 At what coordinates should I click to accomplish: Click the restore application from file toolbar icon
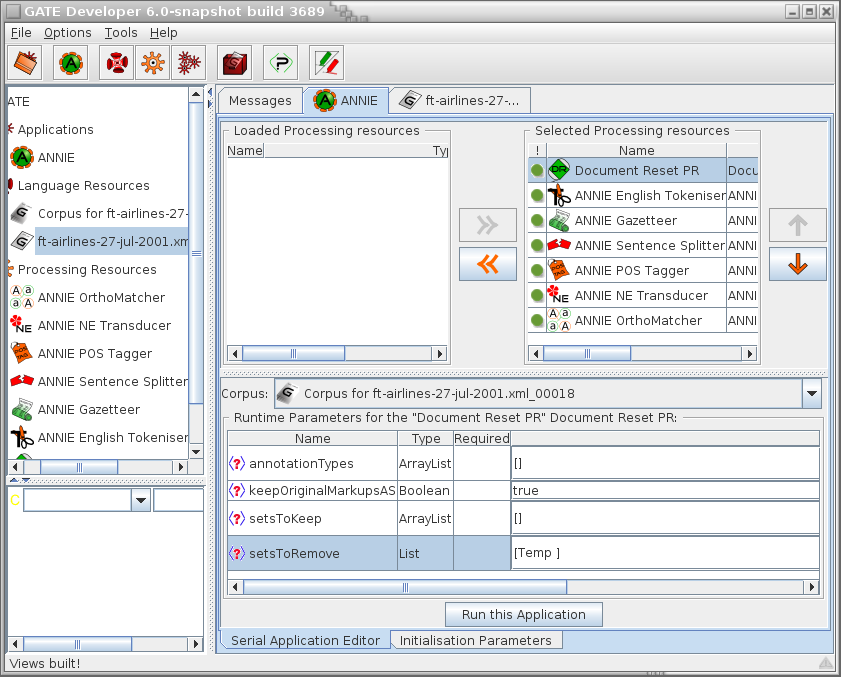pyautogui.click(x=25, y=63)
